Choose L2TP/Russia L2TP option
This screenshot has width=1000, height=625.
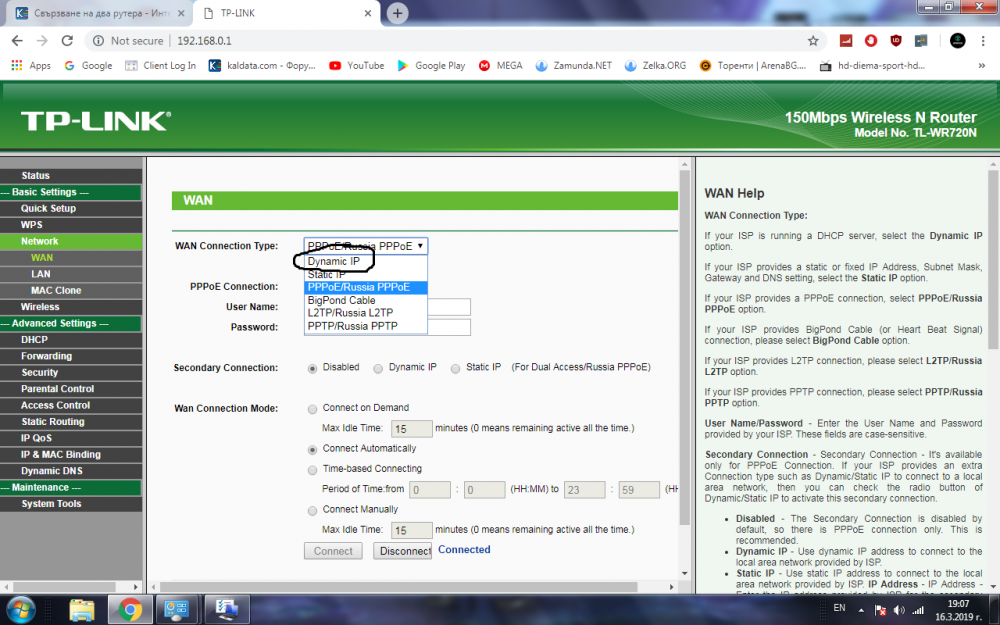click(x=365, y=313)
